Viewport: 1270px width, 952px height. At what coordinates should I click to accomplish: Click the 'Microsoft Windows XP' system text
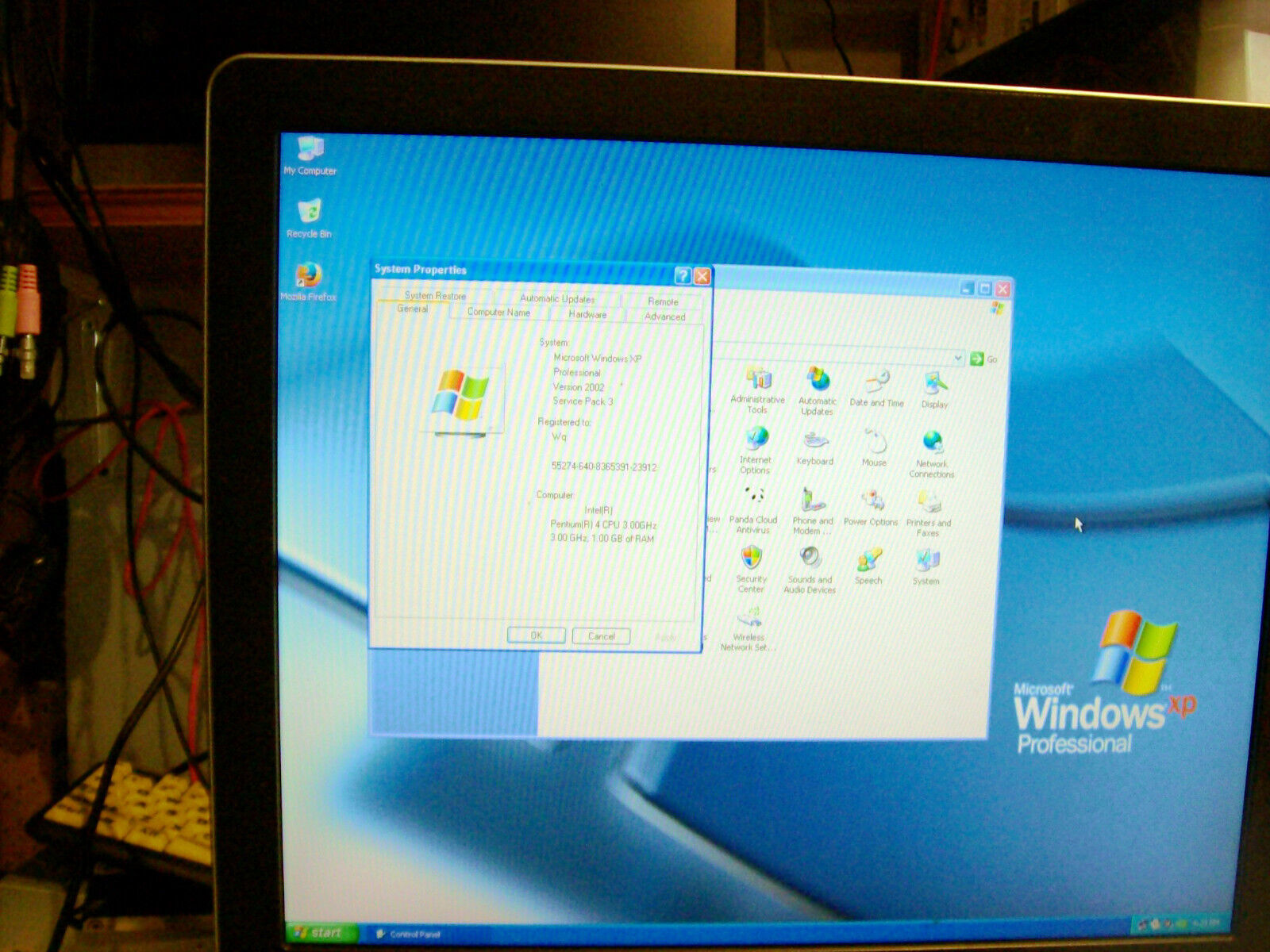pyautogui.click(x=597, y=359)
